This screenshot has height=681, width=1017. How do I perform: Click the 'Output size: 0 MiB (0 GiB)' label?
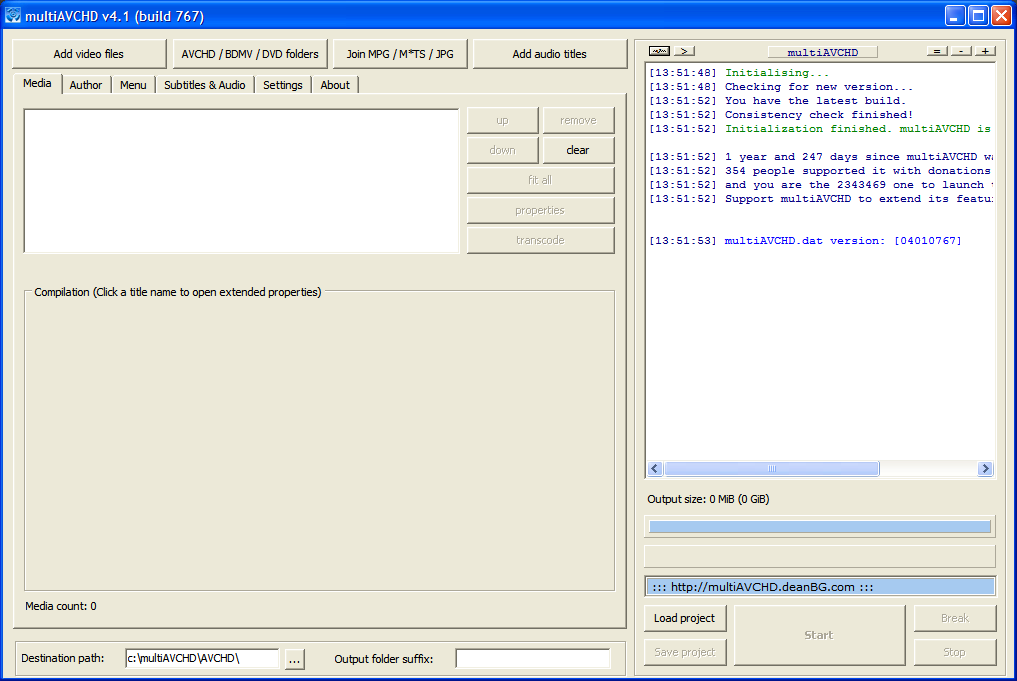pos(708,499)
